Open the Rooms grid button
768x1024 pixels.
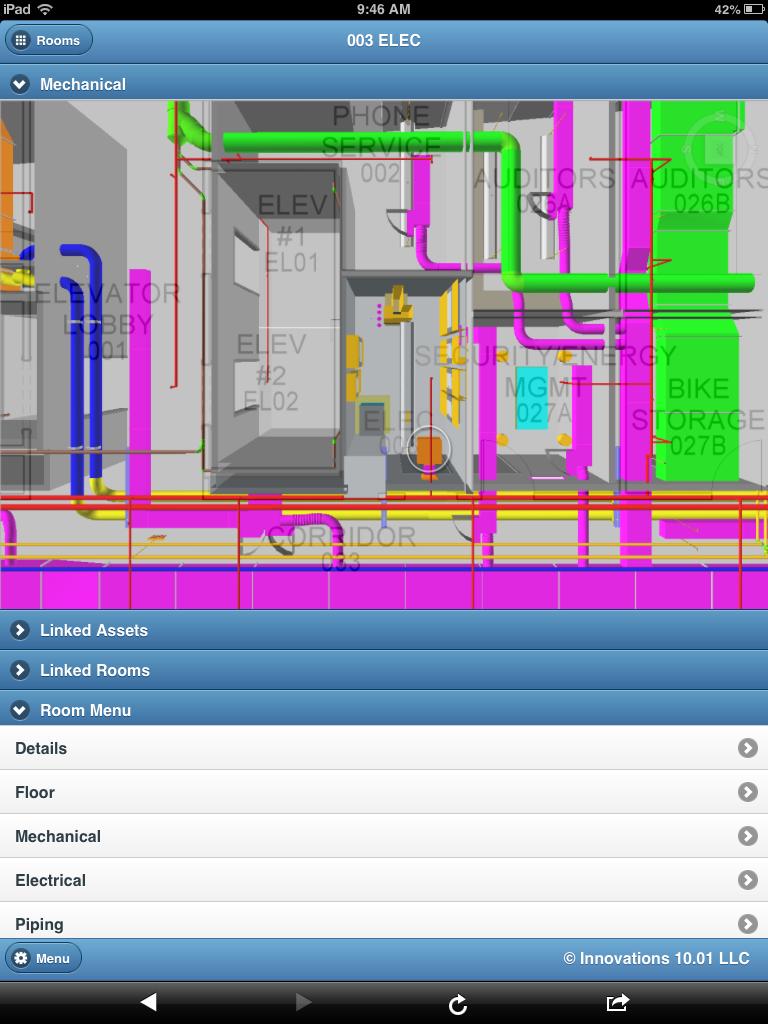49,40
